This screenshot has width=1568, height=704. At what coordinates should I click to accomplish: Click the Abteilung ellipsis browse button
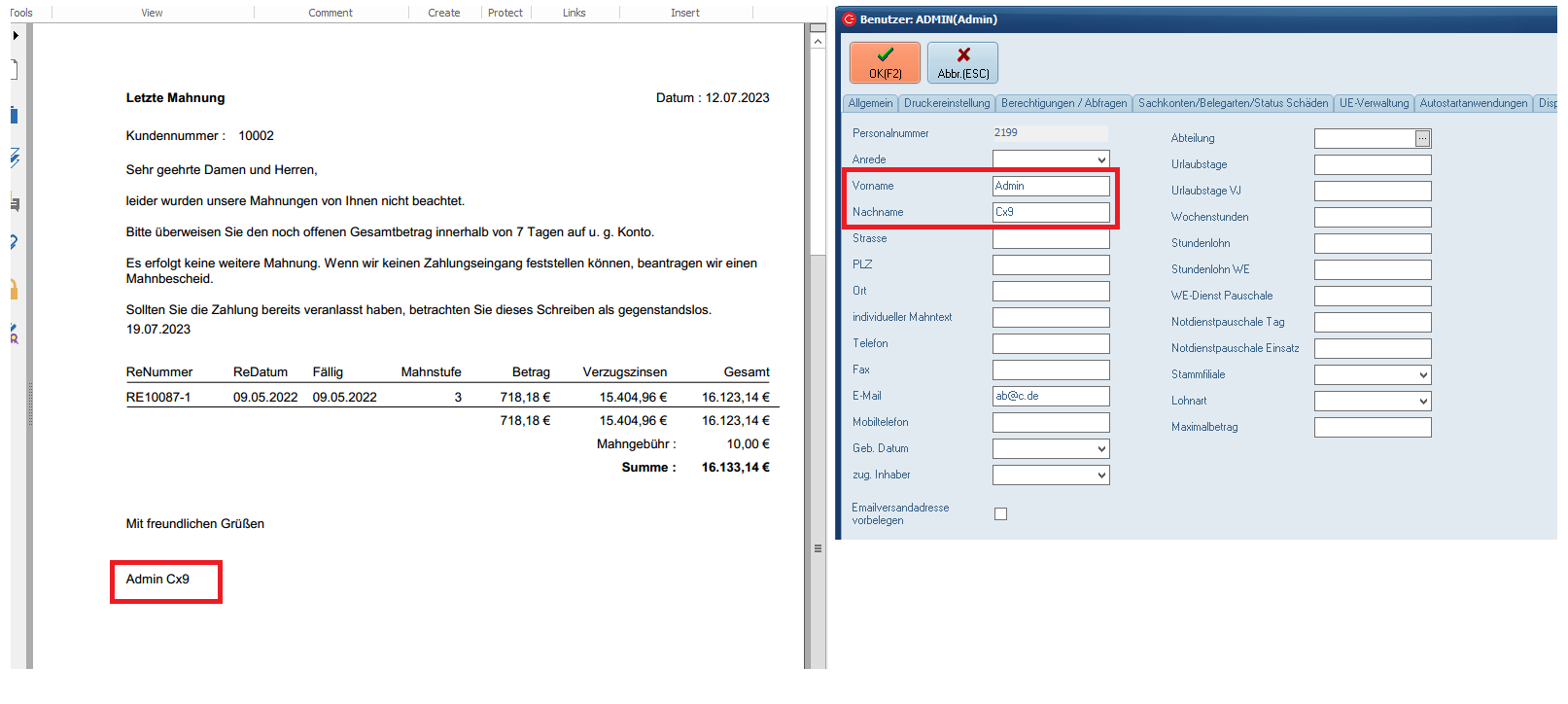click(1422, 139)
